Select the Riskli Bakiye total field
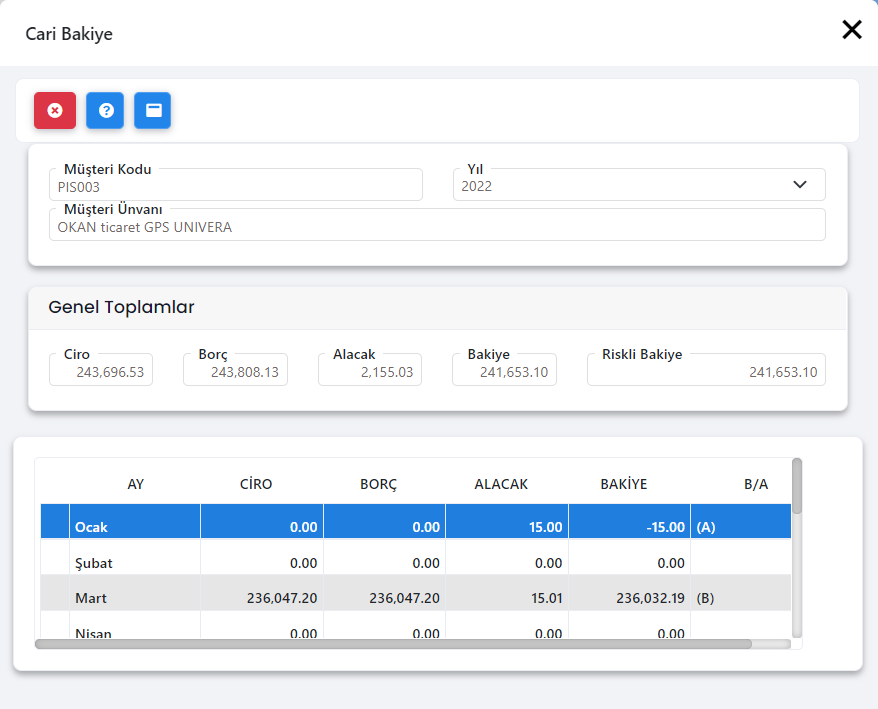Image resolution: width=878 pixels, height=709 pixels. (706, 370)
